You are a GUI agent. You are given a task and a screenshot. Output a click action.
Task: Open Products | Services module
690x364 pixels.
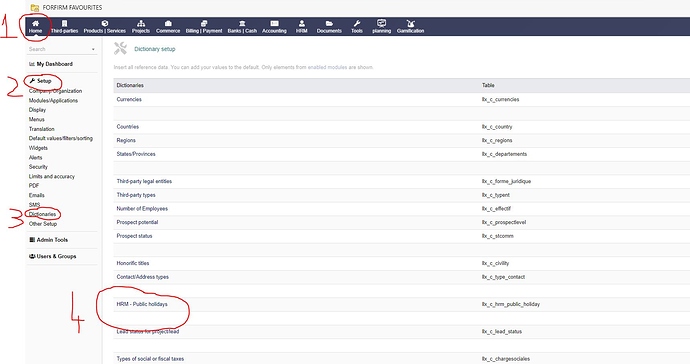pyautogui.click(x=105, y=27)
